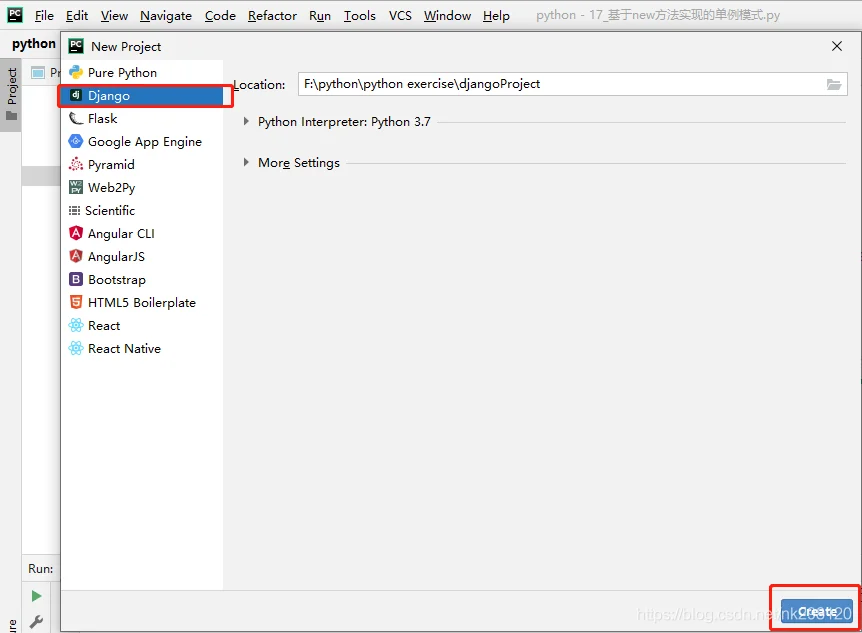
Task: Click the Flask icon in the list
Action: 76,118
